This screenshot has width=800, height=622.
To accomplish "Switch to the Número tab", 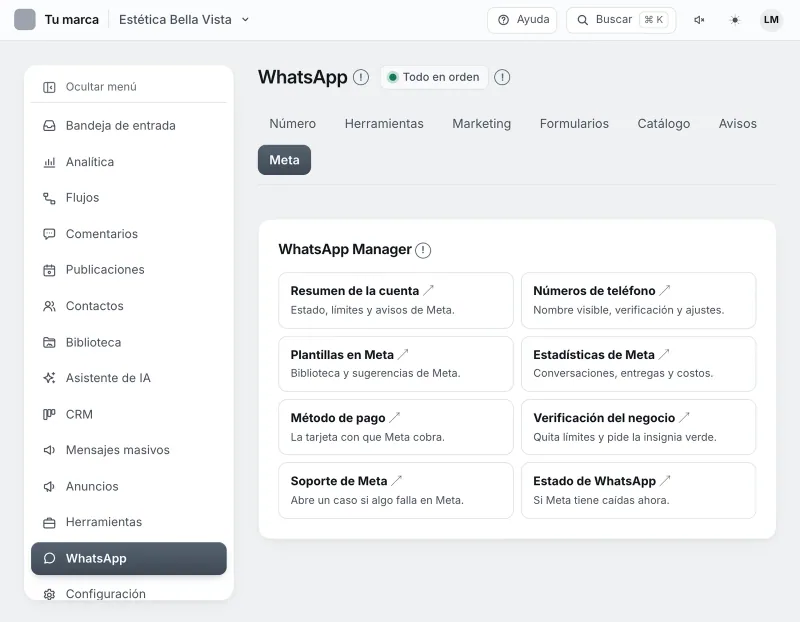I will [292, 123].
